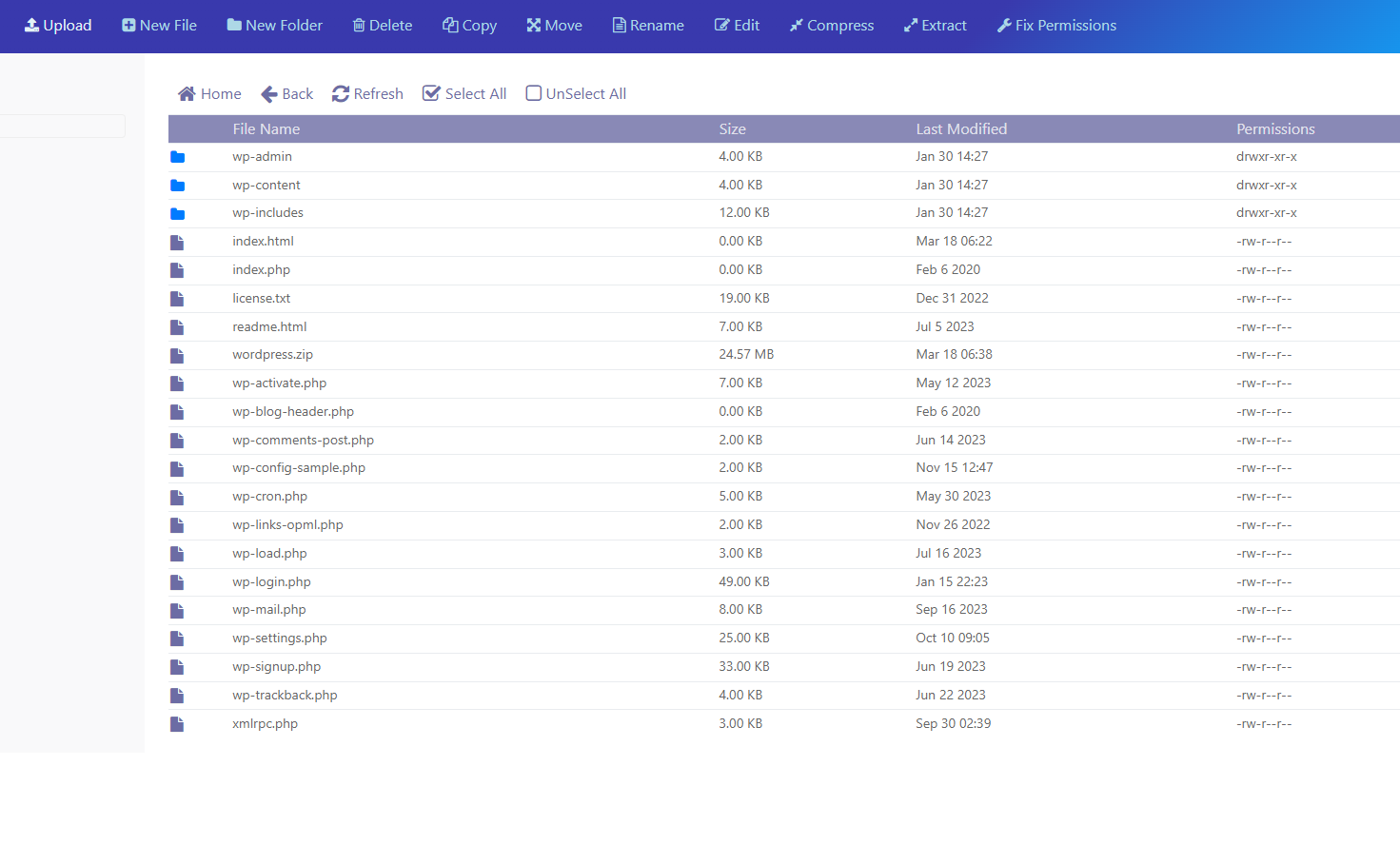Click the wp-admin folder icon

(177, 157)
